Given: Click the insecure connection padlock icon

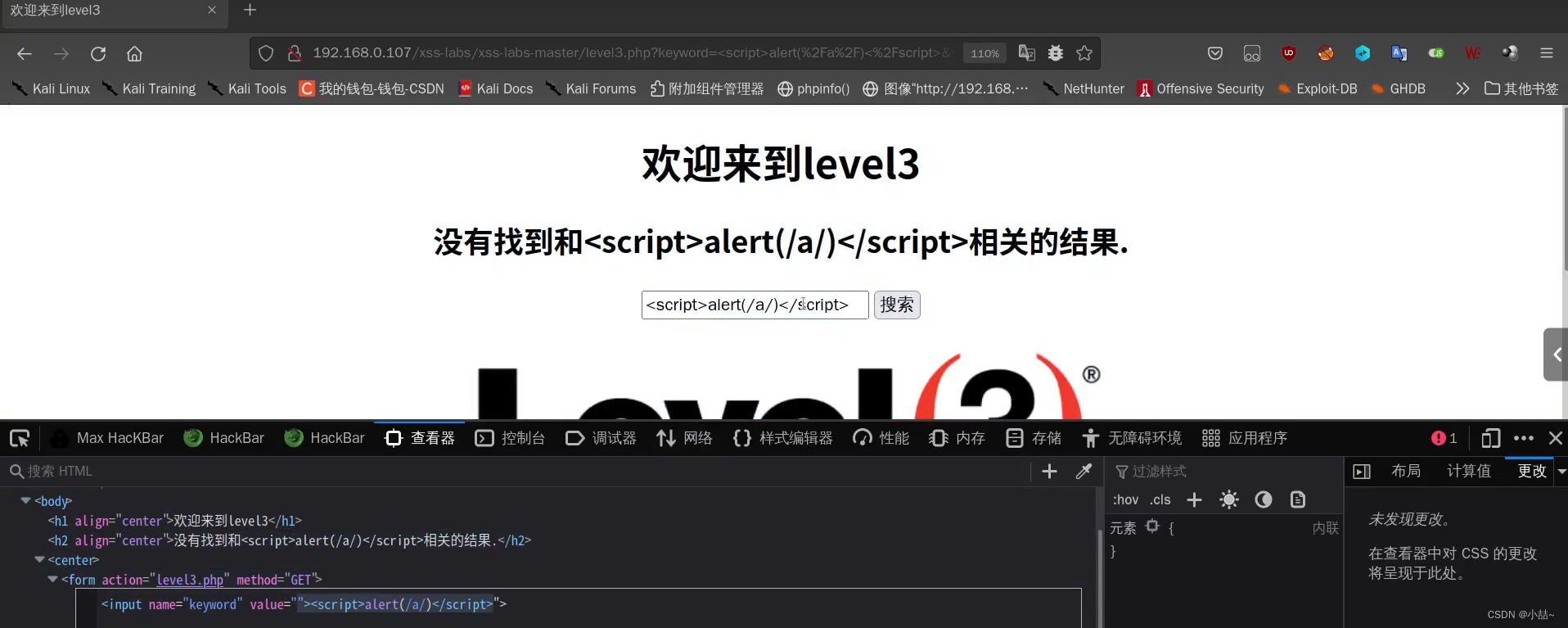Looking at the screenshot, I should [294, 53].
